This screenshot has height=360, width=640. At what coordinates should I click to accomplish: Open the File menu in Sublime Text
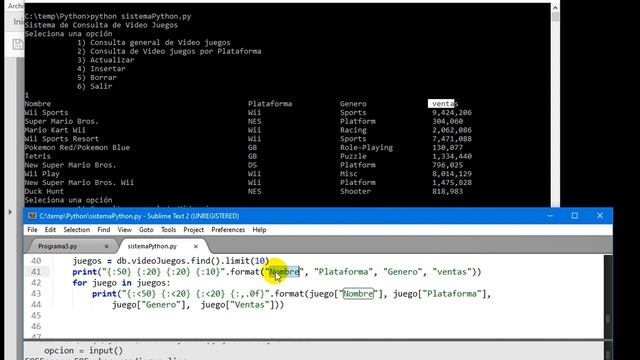click(x=32, y=230)
